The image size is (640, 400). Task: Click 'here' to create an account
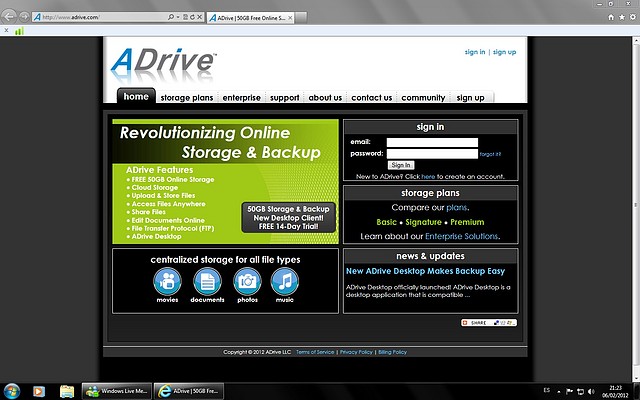click(428, 176)
